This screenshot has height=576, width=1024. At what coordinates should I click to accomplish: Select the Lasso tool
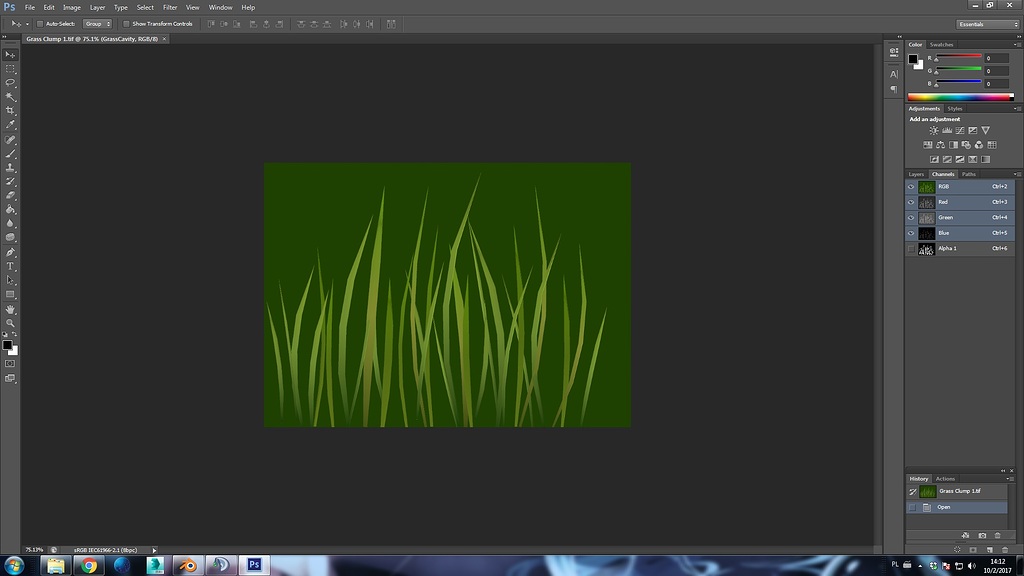[x=10, y=83]
